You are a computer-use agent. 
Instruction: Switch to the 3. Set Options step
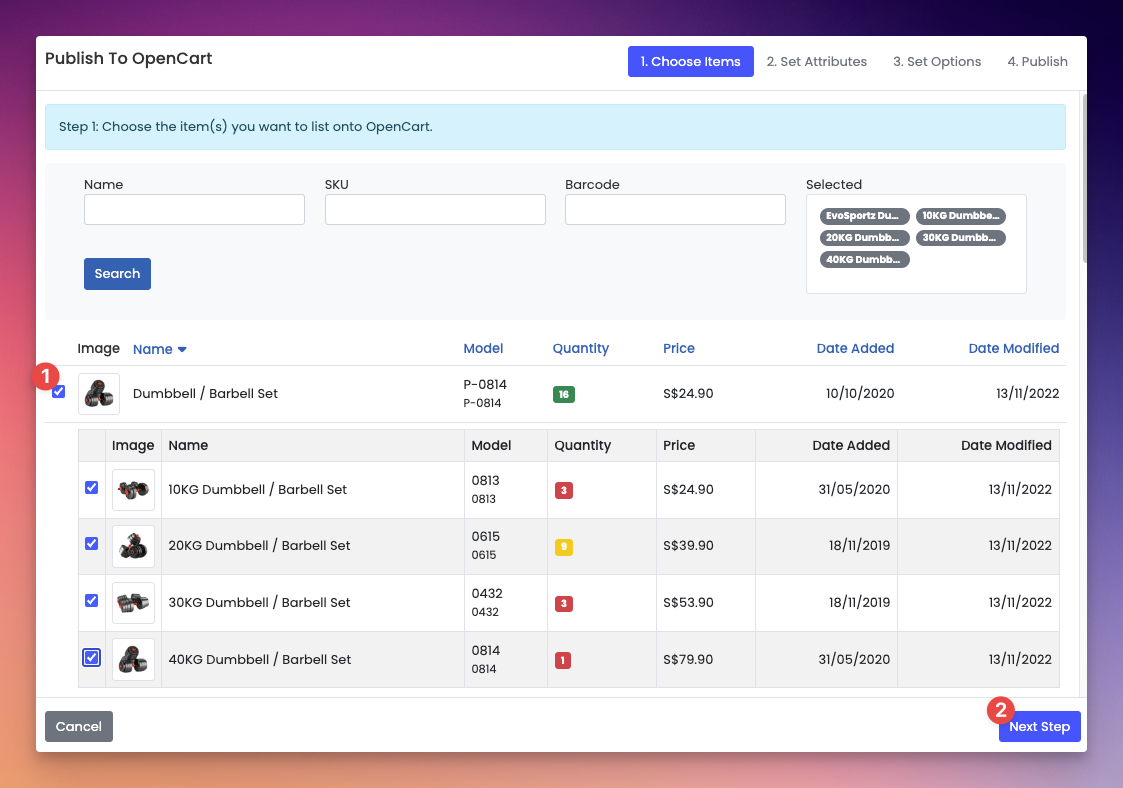click(x=937, y=62)
